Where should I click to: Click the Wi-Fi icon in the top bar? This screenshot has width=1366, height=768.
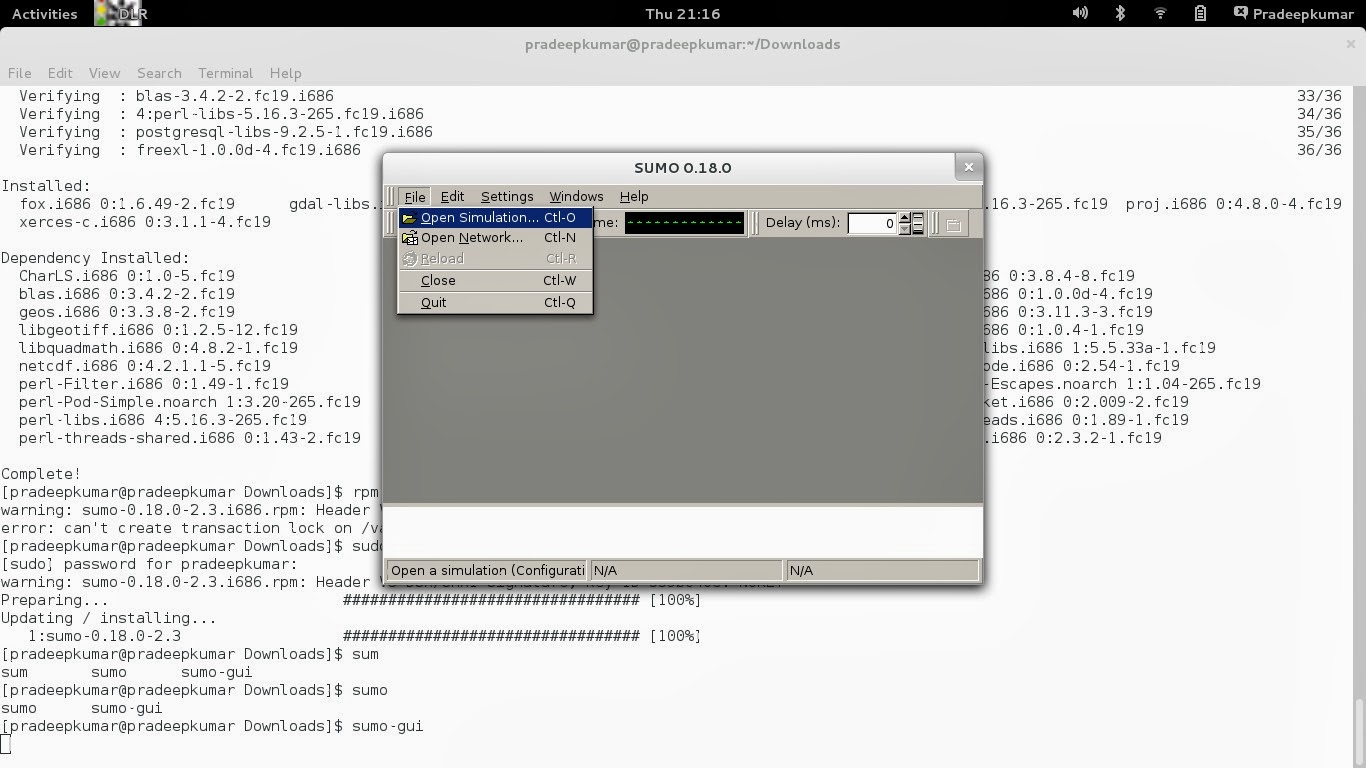click(1159, 13)
